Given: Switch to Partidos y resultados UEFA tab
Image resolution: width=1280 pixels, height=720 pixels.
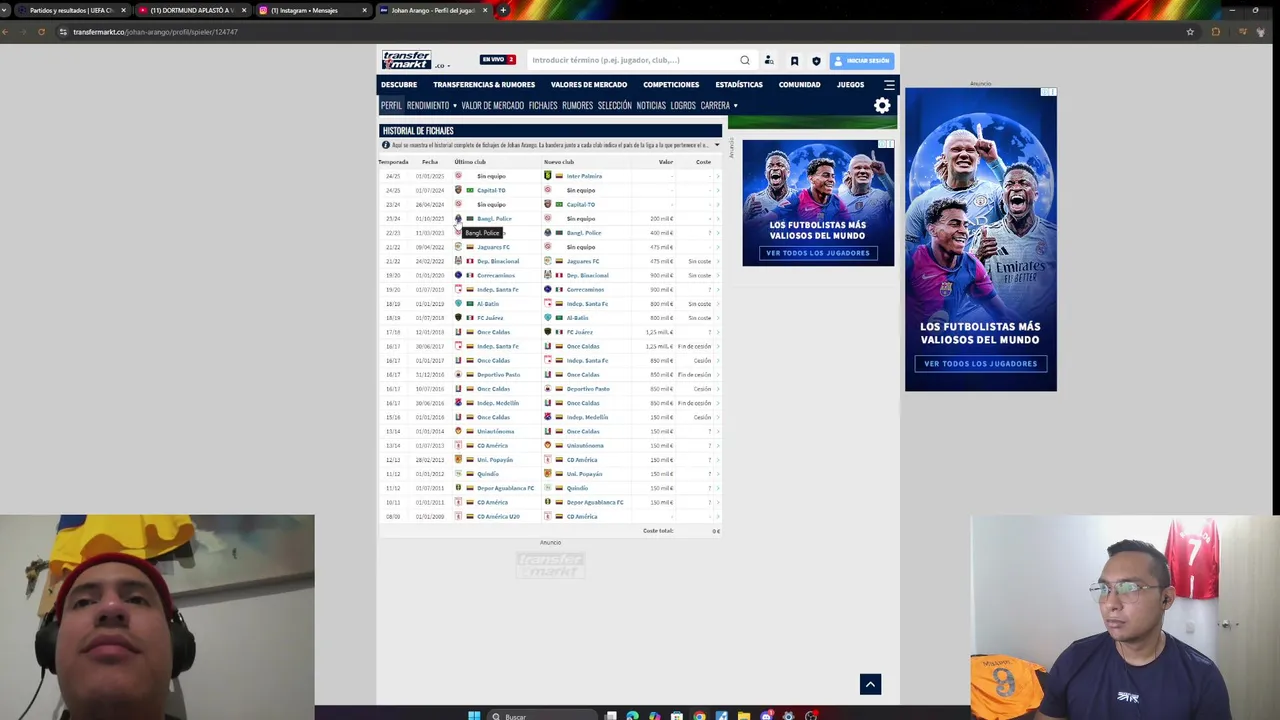Looking at the screenshot, I should pos(70,10).
